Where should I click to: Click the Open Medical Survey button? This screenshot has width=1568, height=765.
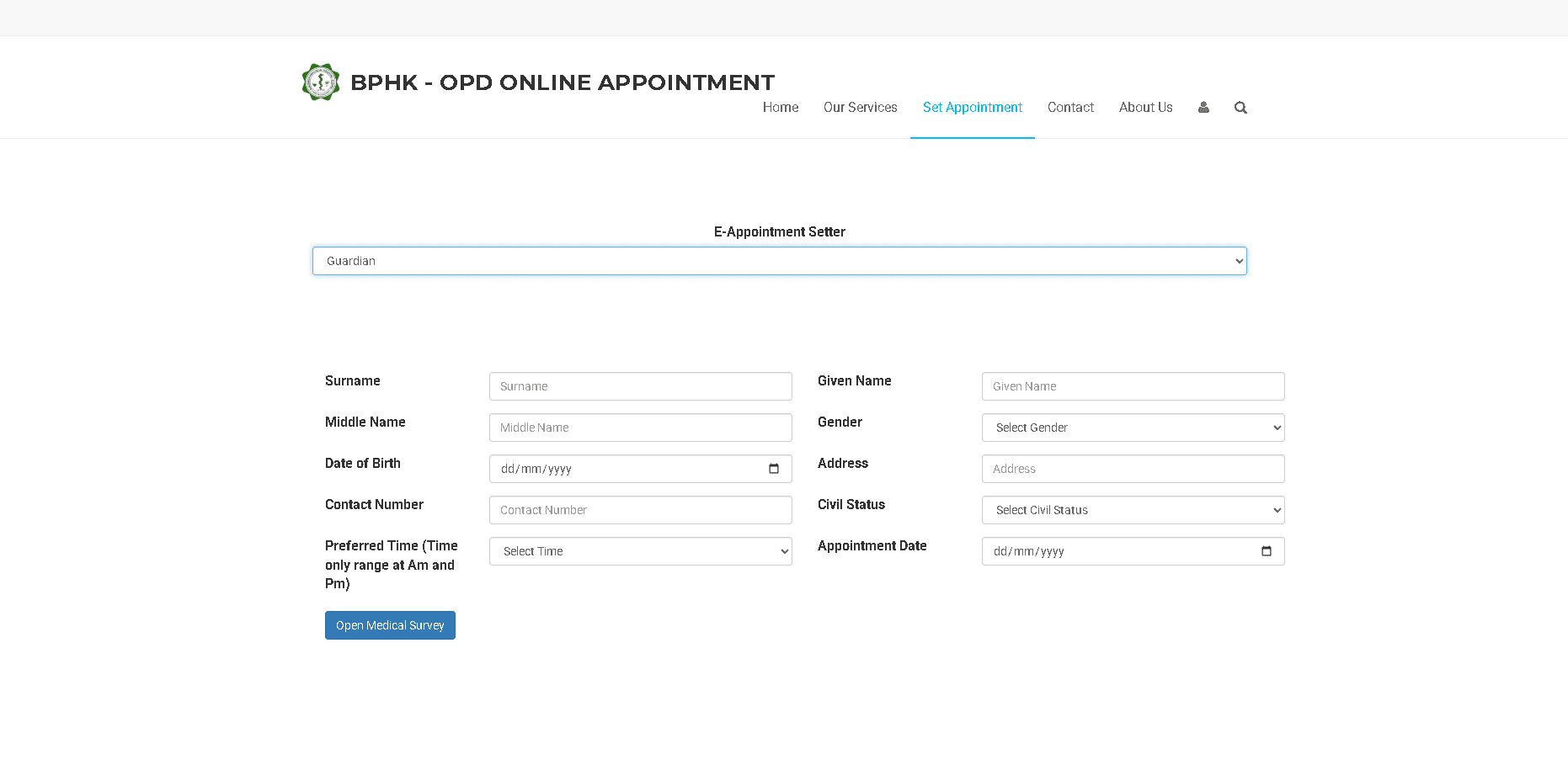coord(390,625)
